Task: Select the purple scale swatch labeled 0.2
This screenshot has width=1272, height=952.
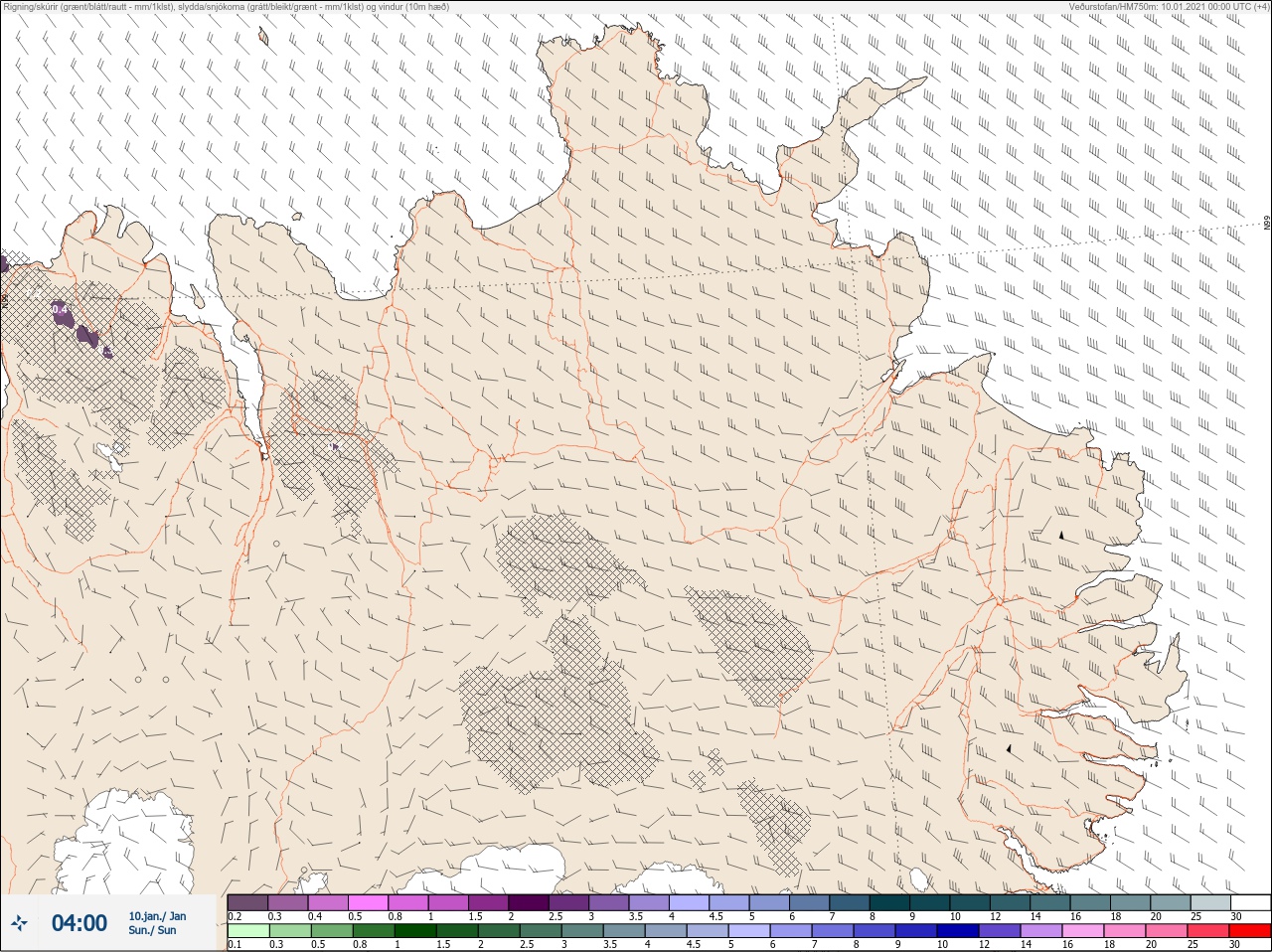Action: click(247, 902)
